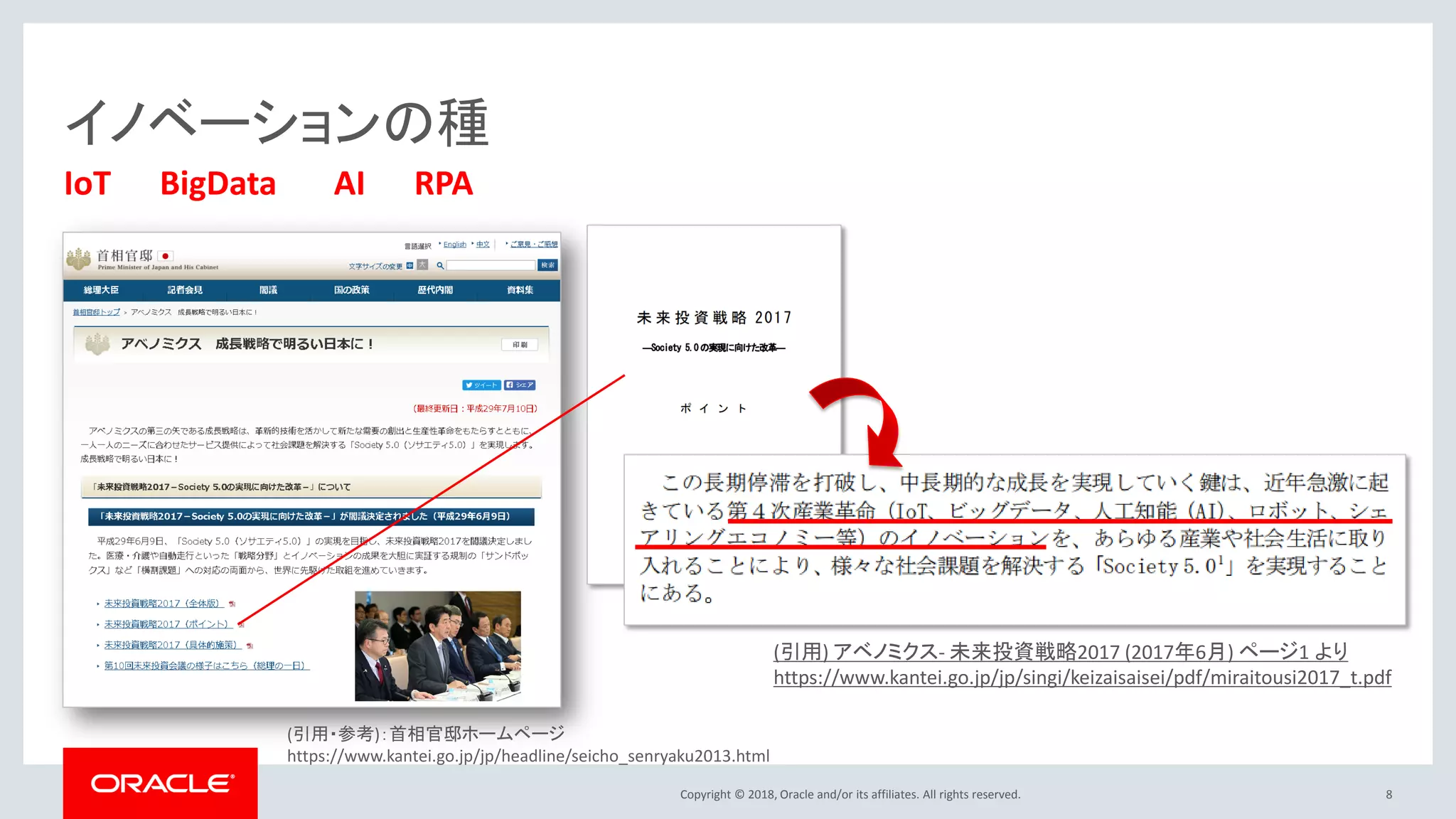Click the slide page number 8
This screenshot has height=819, width=1456.
pyautogui.click(x=1389, y=794)
